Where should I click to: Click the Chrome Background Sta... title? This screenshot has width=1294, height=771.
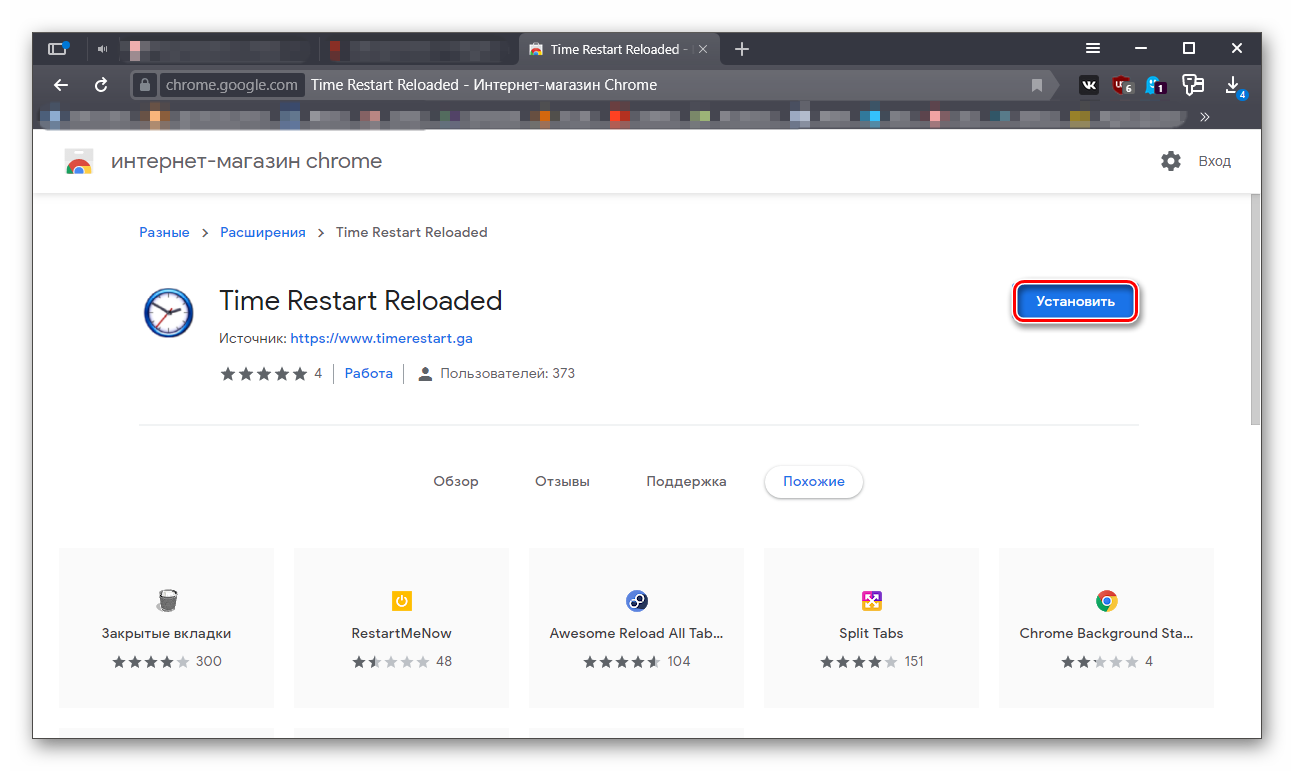click(x=1106, y=633)
